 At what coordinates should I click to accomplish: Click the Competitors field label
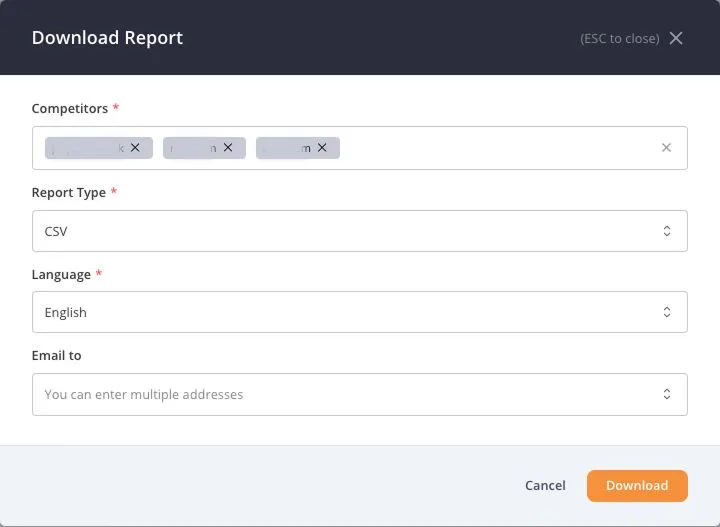69,108
